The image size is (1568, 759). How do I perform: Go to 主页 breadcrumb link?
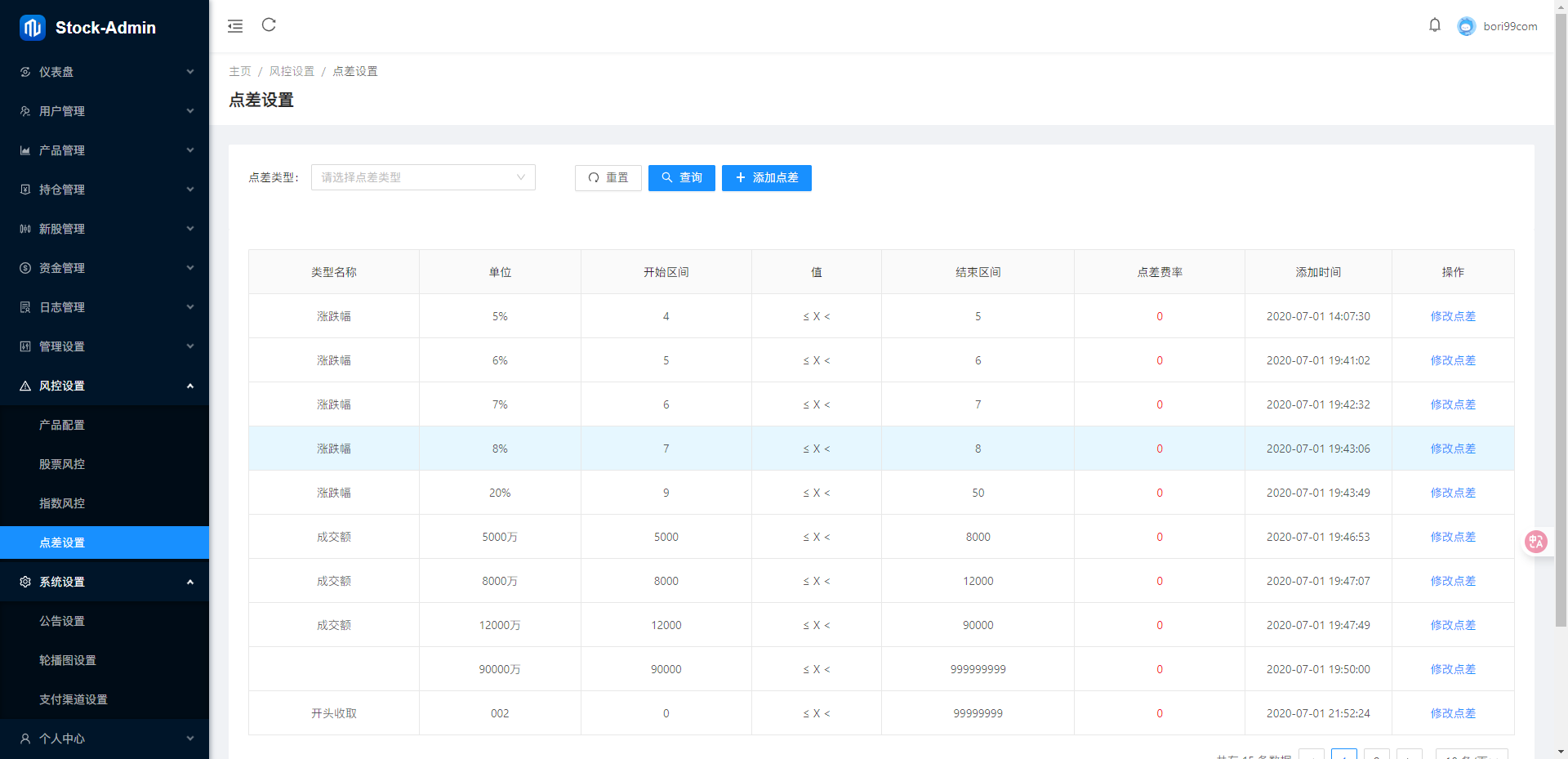click(x=240, y=71)
